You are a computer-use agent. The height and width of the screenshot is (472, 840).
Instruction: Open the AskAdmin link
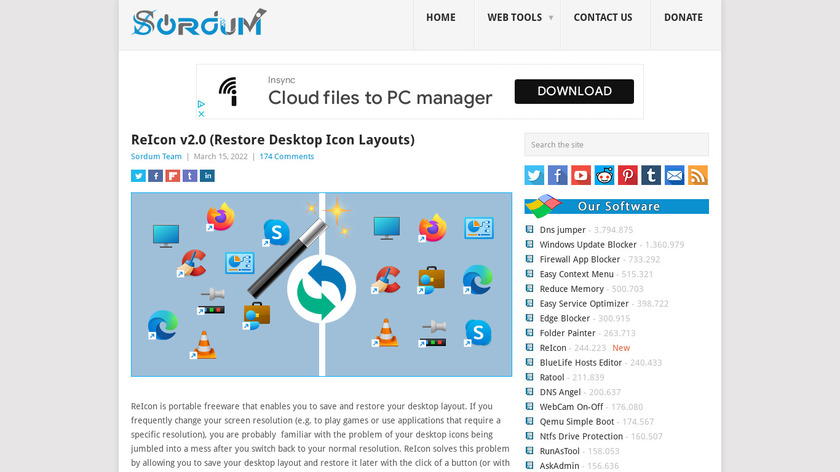click(559, 466)
